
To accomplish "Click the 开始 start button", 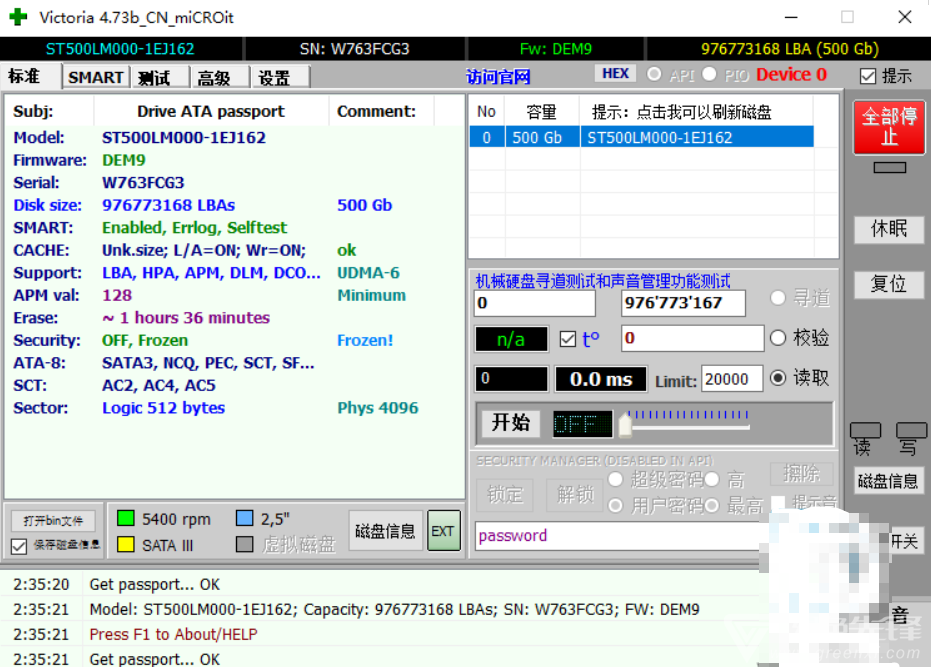I will coord(511,423).
